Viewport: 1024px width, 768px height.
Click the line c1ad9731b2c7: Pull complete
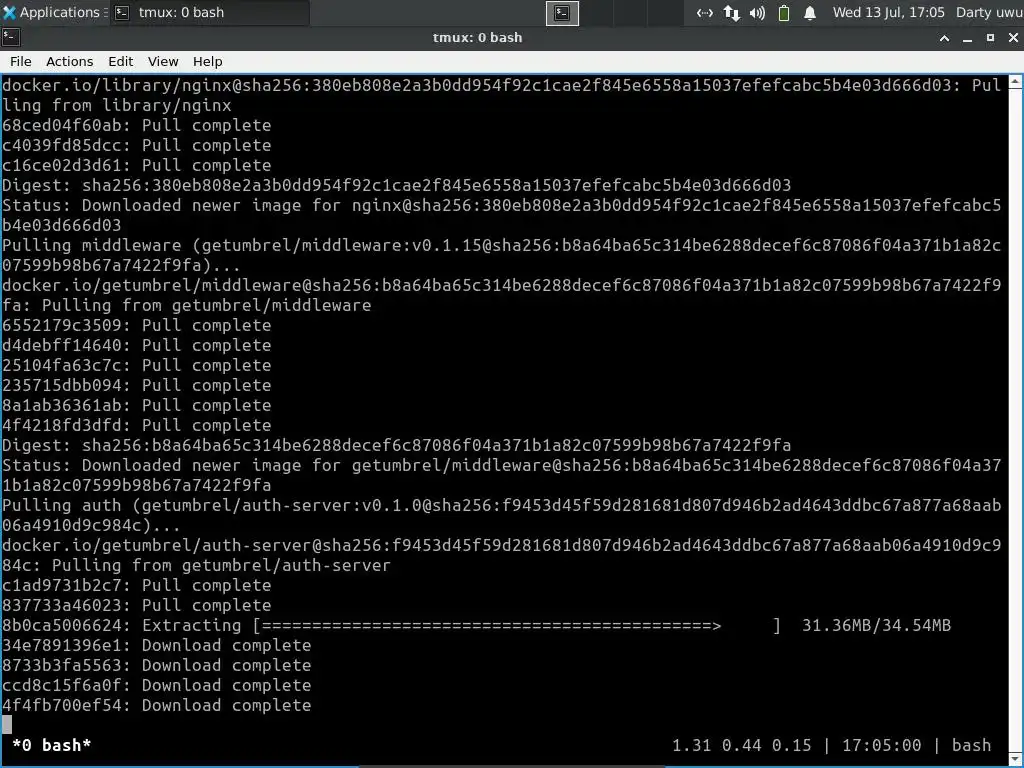tap(136, 585)
